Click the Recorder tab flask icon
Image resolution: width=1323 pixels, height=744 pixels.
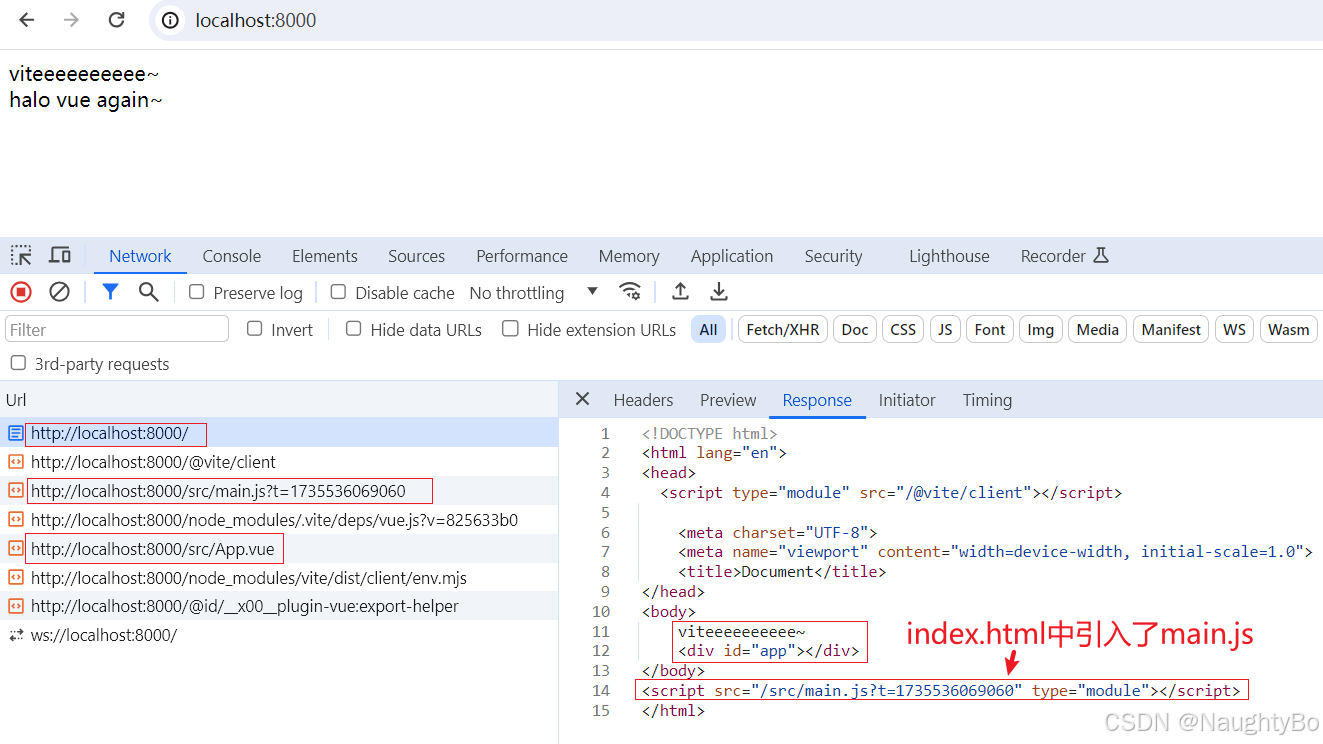click(1101, 256)
